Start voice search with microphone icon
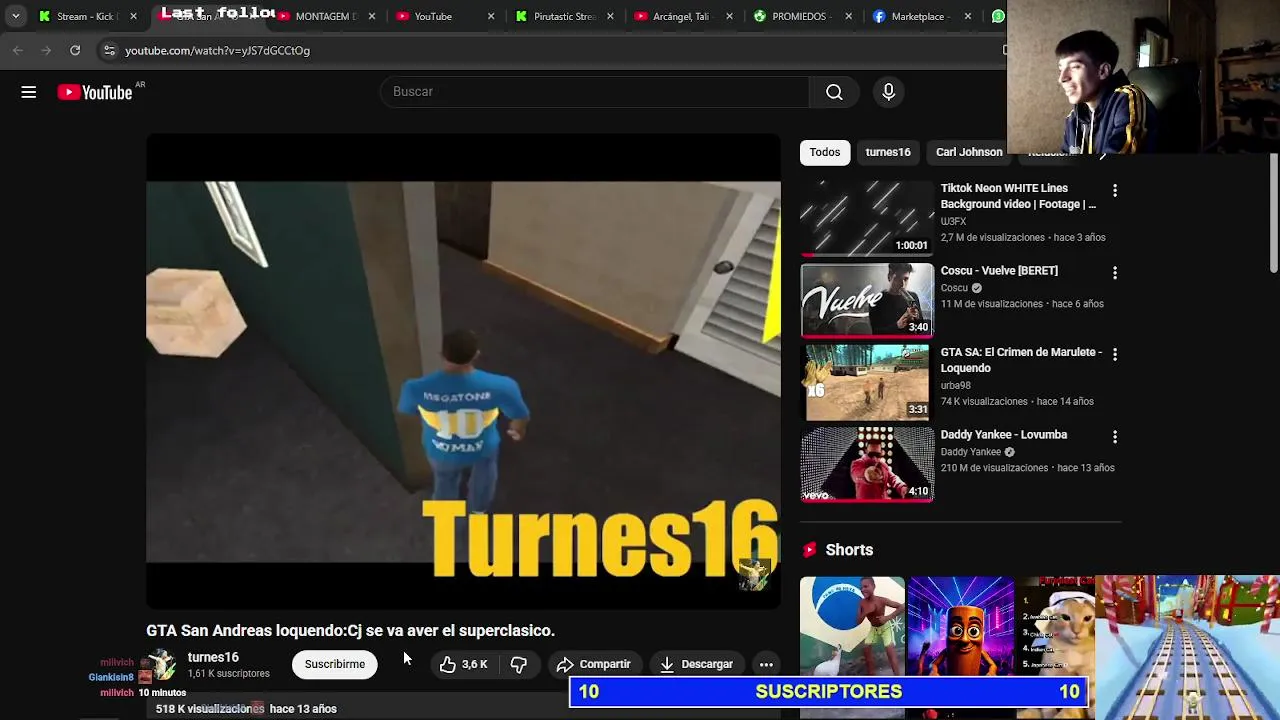This screenshot has height=720, width=1280. click(x=888, y=92)
